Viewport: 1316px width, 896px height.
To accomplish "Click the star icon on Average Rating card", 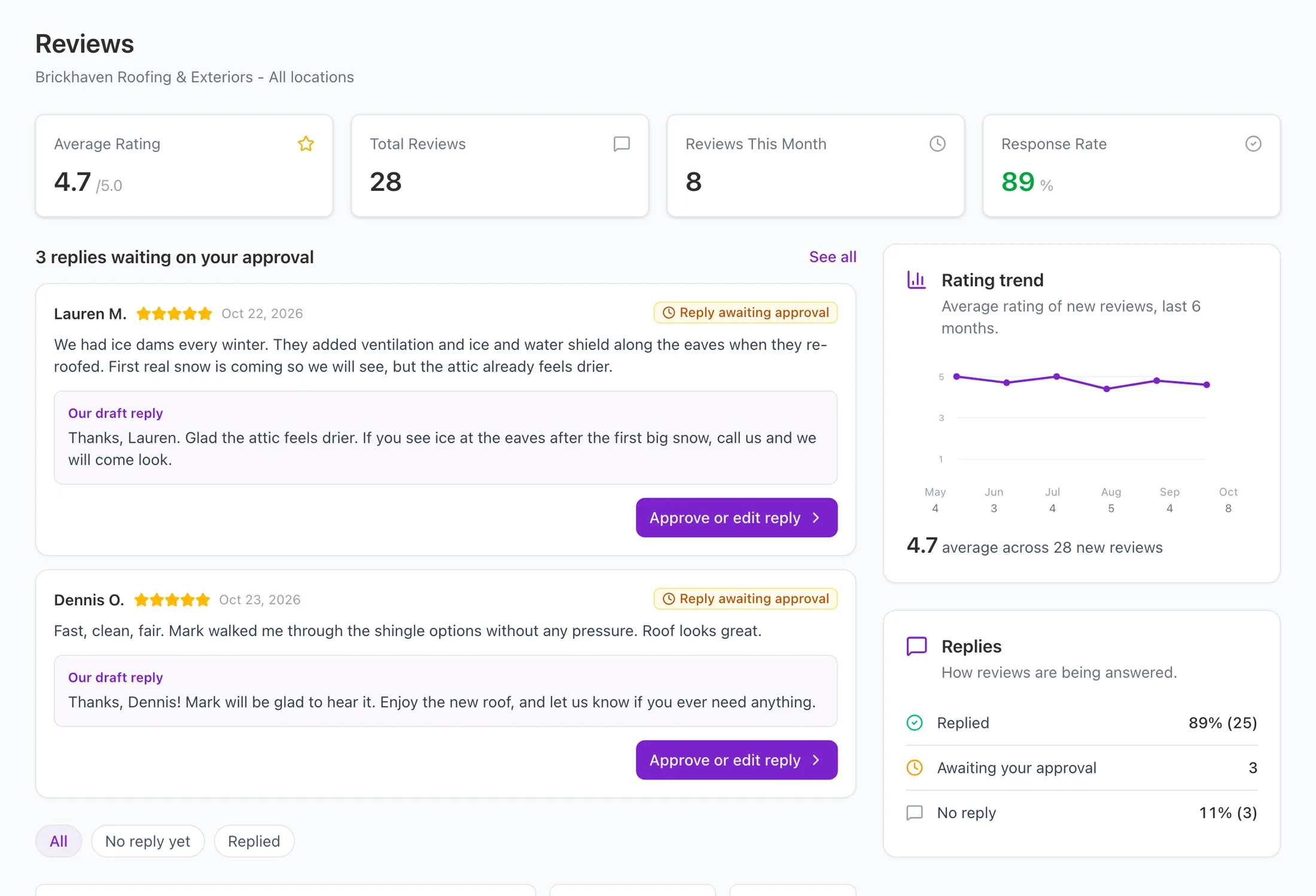I will [x=306, y=144].
